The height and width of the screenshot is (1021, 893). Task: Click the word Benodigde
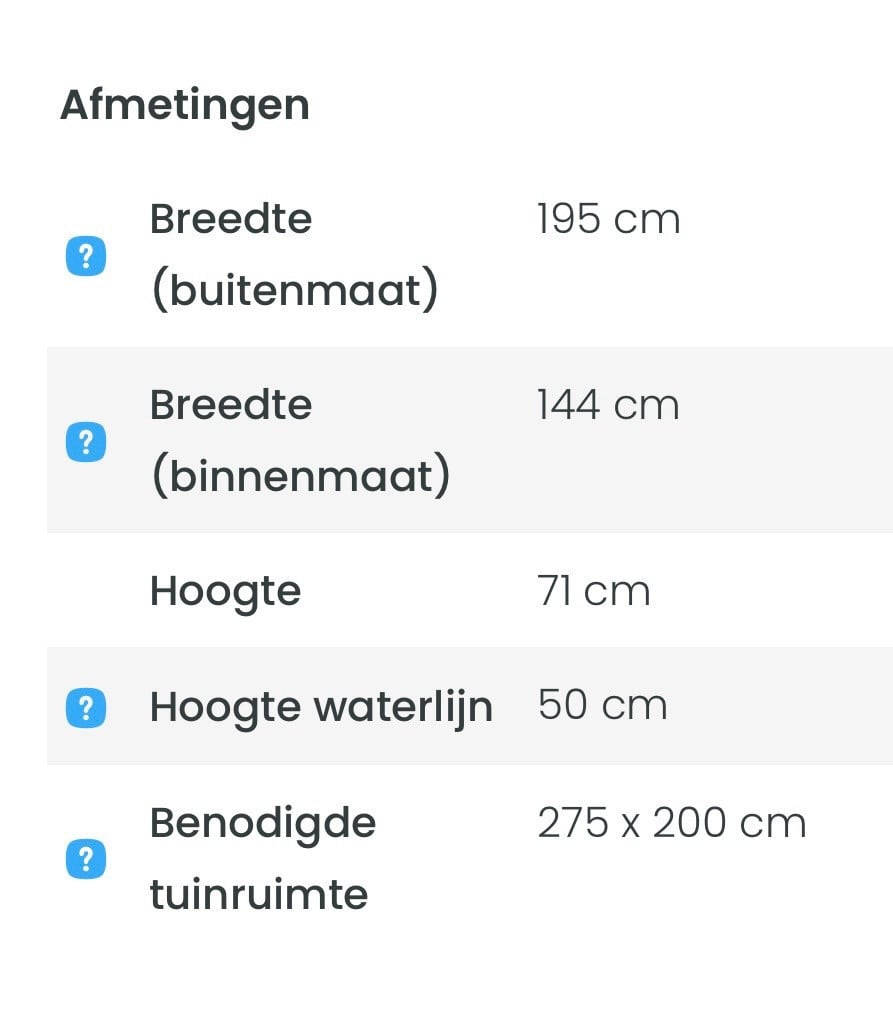[x=263, y=824]
